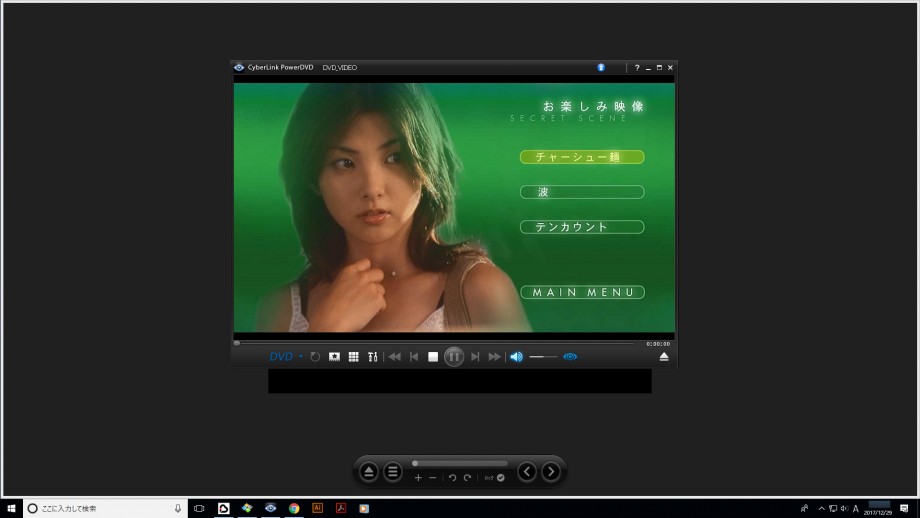Open the PowerDVD settings tools icon
Viewport: 920px width, 518px height.
[x=372, y=357]
